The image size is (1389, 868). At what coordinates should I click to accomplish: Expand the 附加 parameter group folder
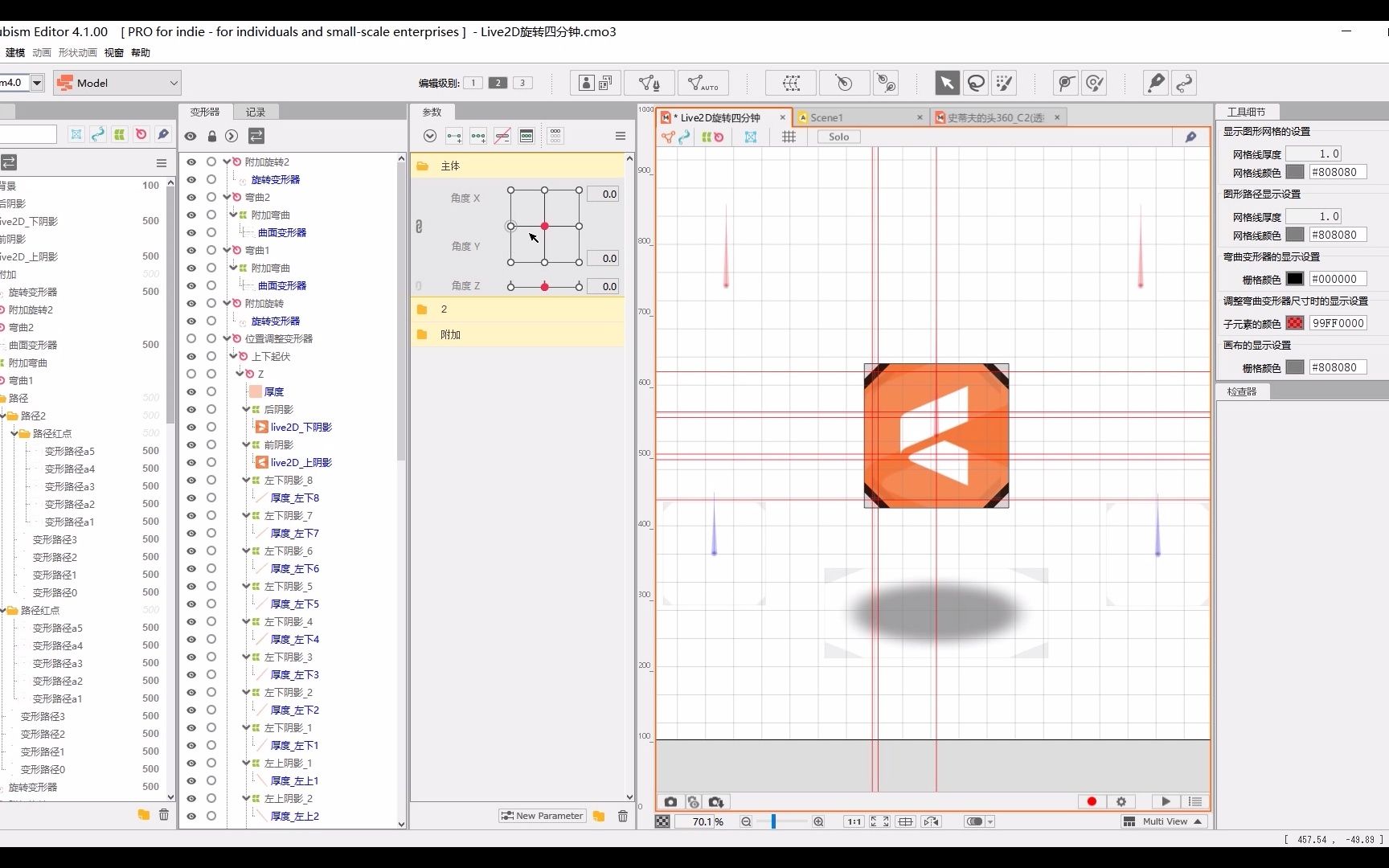click(x=422, y=334)
